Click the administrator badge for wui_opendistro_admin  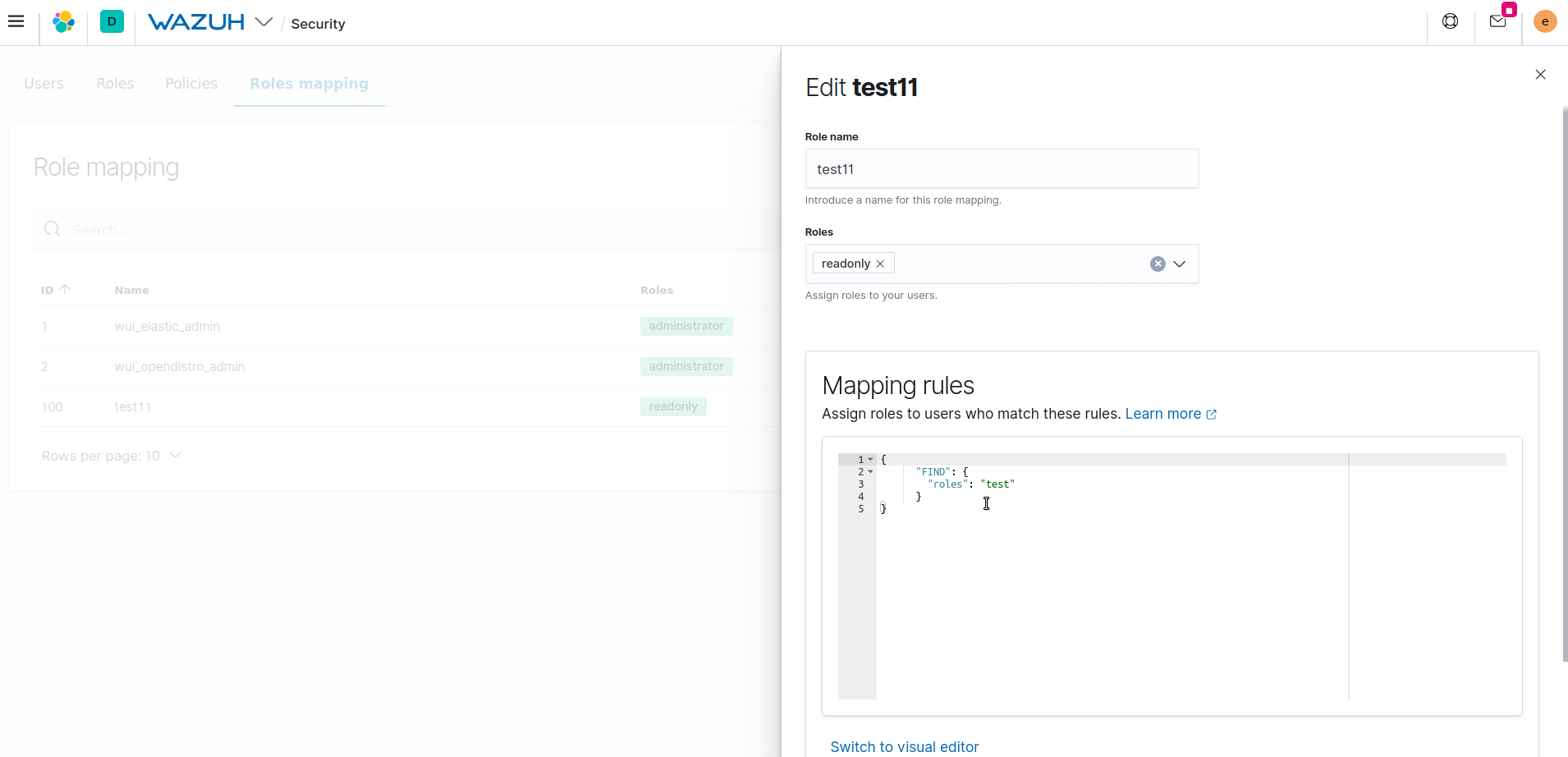(686, 366)
